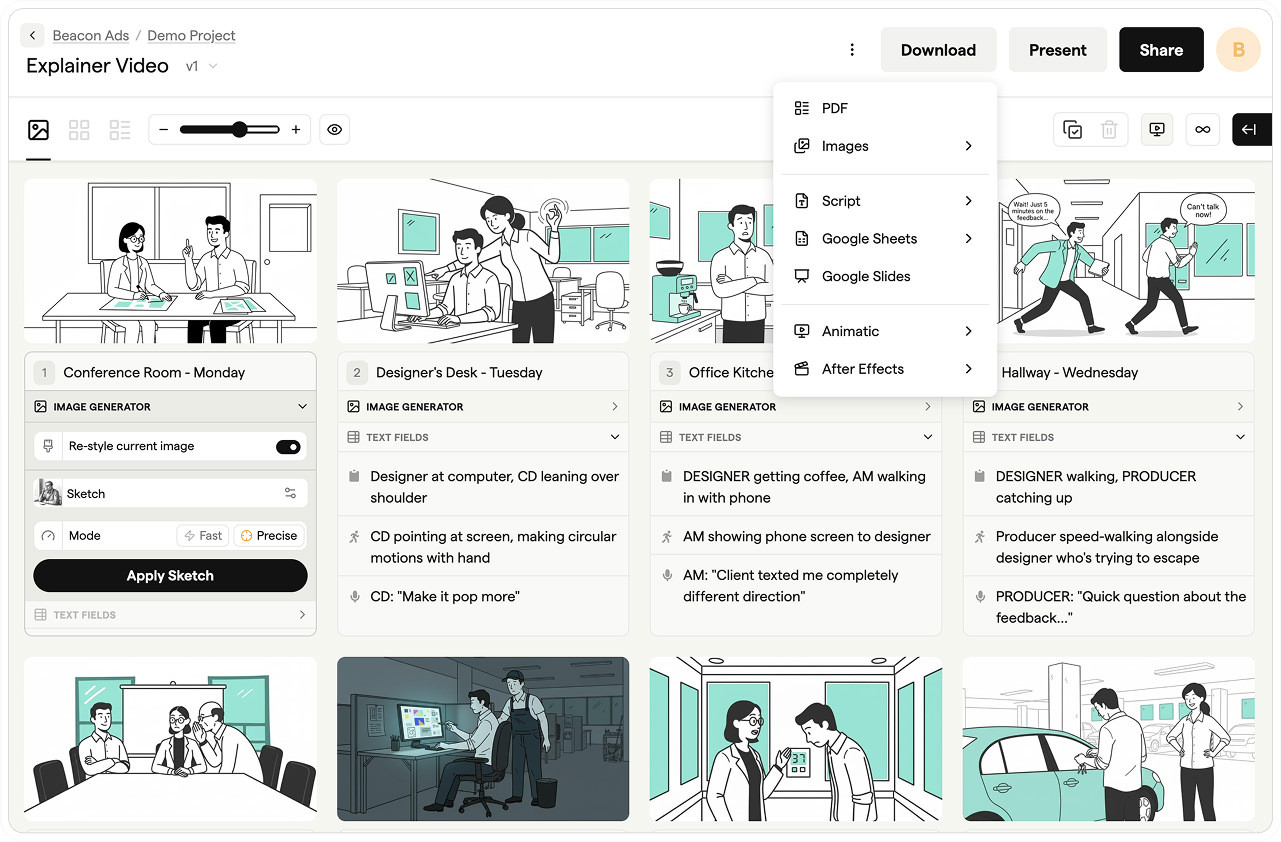Viewport: 1281px width, 842px height.
Task: Adjust the zoom level slider
Action: pyautogui.click(x=237, y=129)
